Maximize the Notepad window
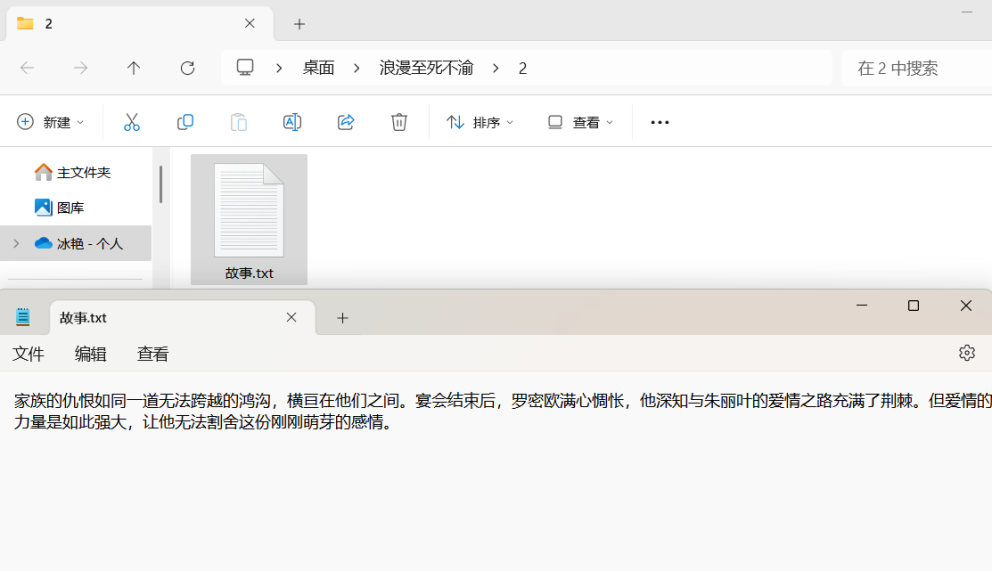992x572 pixels. click(x=914, y=306)
